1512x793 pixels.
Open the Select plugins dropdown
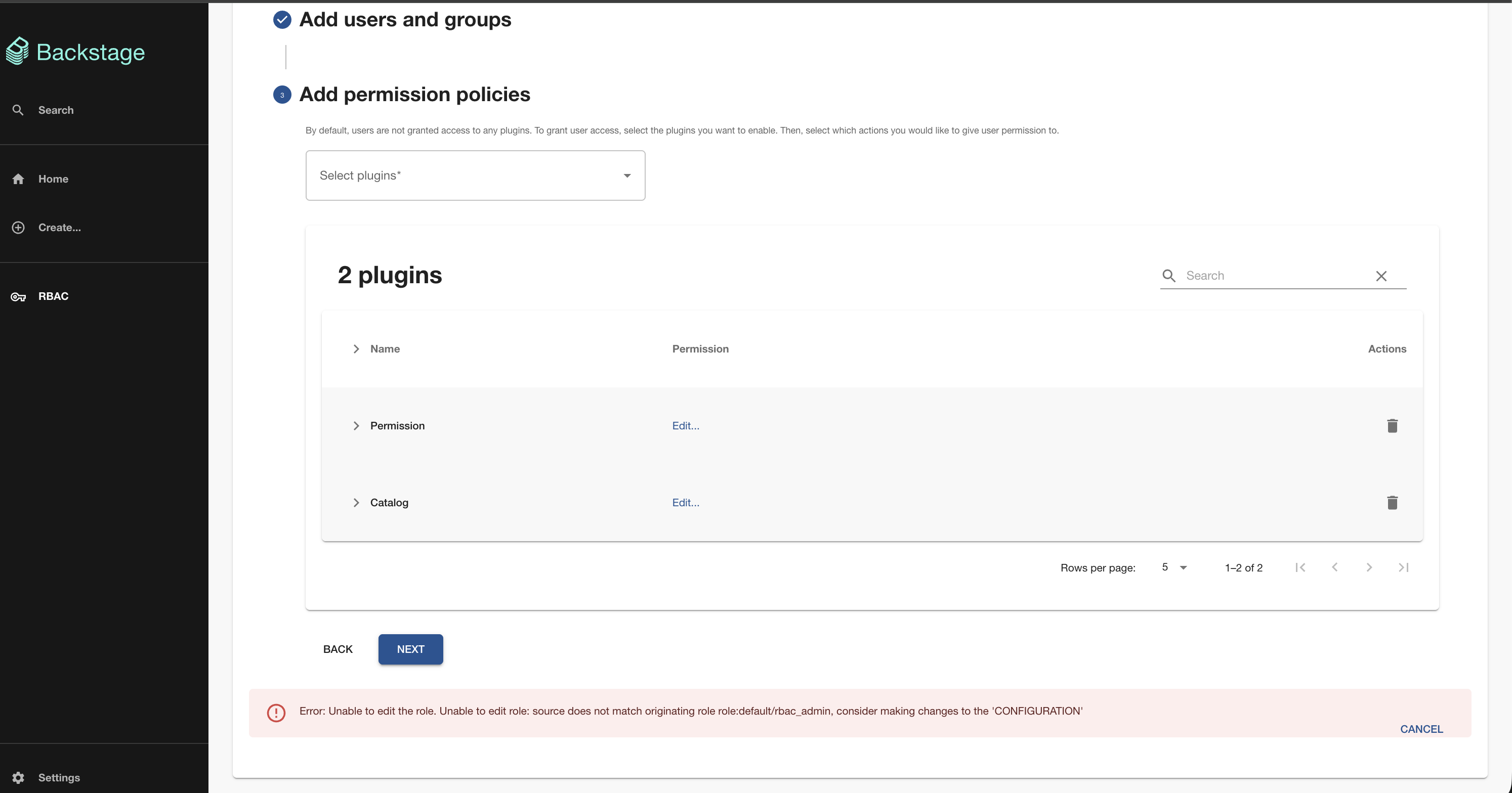(475, 175)
